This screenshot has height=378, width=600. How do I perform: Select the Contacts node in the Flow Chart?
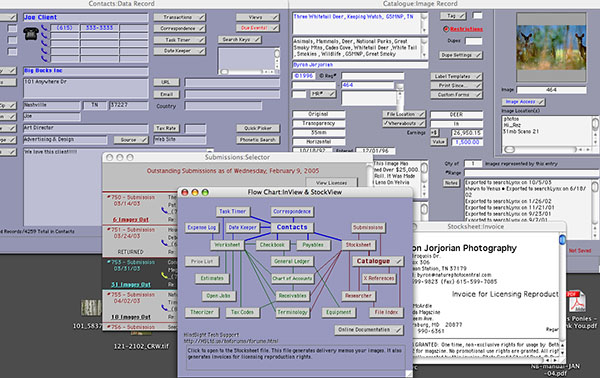coord(292,227)
